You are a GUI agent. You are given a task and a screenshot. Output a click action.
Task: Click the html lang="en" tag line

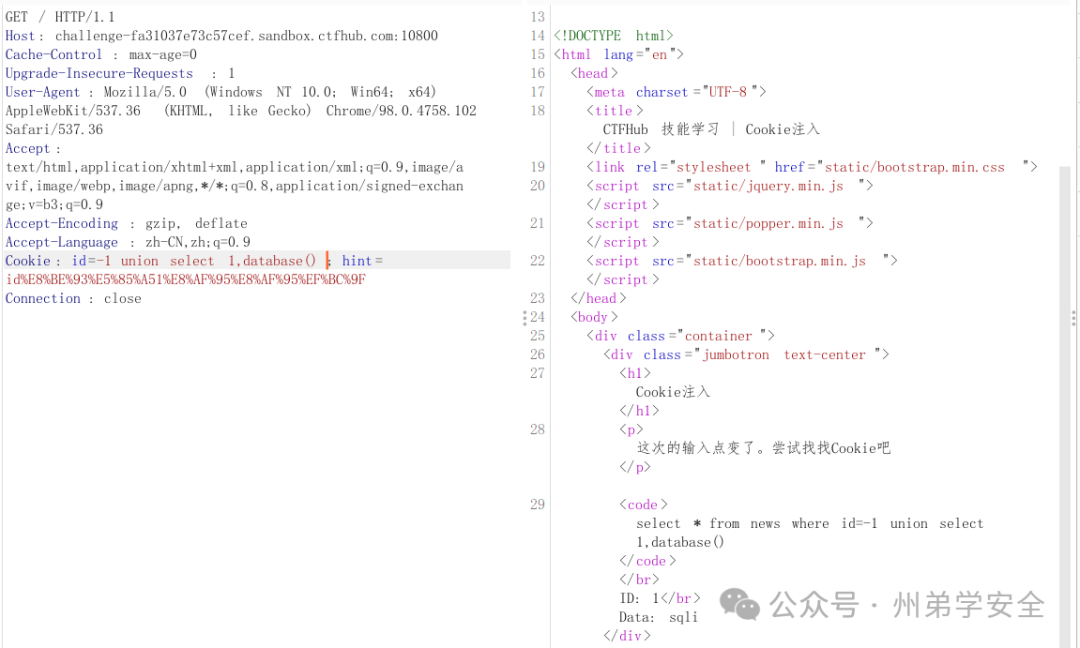click(x=619, y=54)
